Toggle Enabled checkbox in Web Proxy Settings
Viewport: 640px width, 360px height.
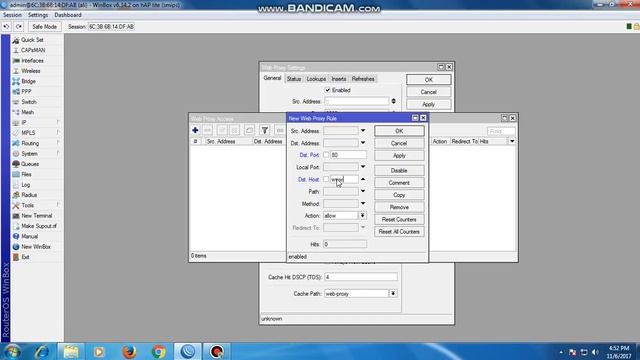328,90
